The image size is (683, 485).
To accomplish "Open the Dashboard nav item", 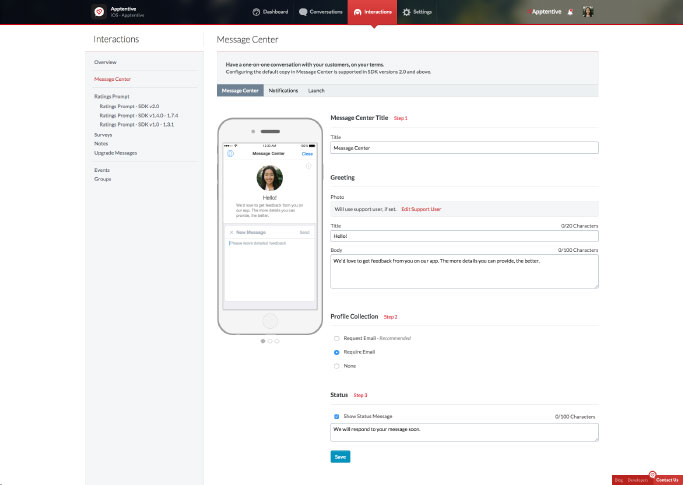I will pos(270,12).
